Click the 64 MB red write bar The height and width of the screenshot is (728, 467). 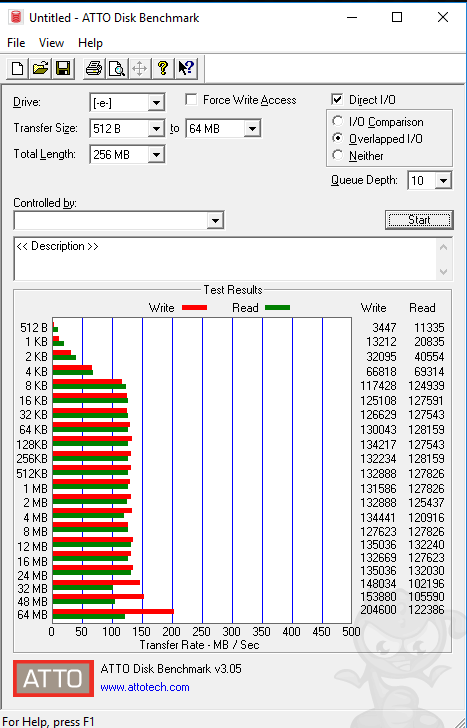point(113,611)
